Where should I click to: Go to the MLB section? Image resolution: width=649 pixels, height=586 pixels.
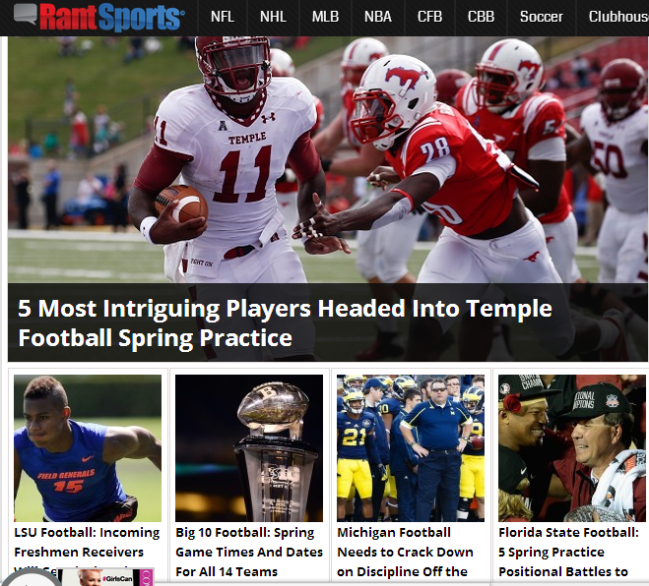[x=325, y=17]
